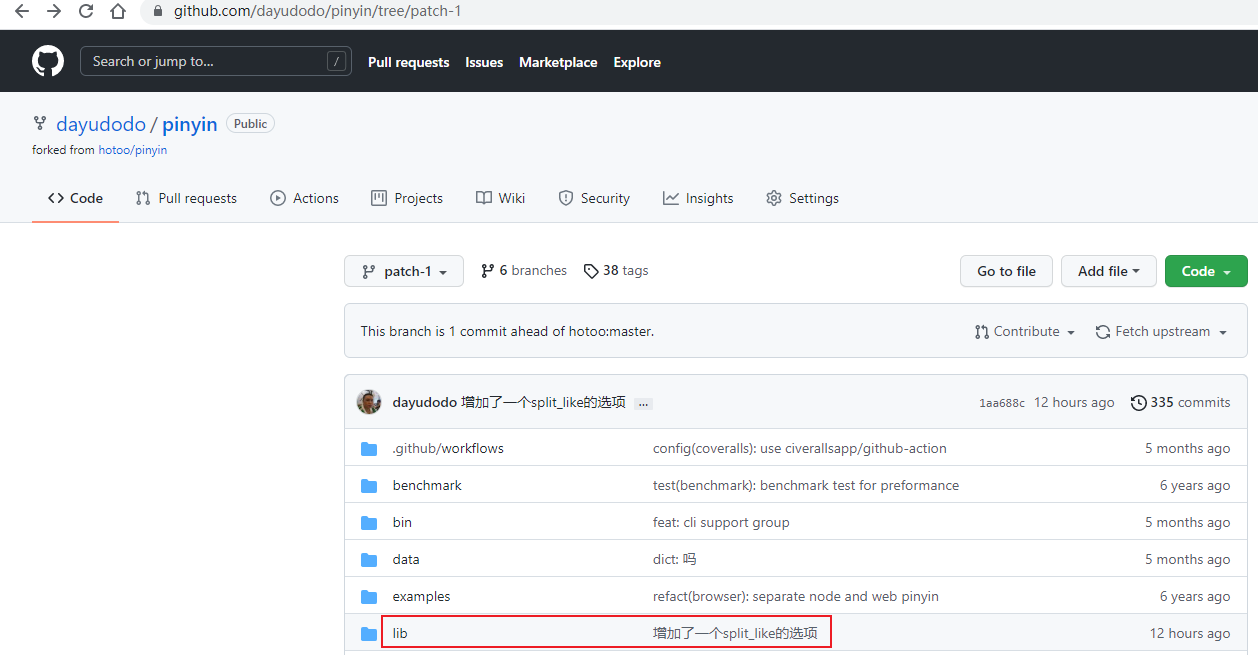Open the examples folder name

421,597
